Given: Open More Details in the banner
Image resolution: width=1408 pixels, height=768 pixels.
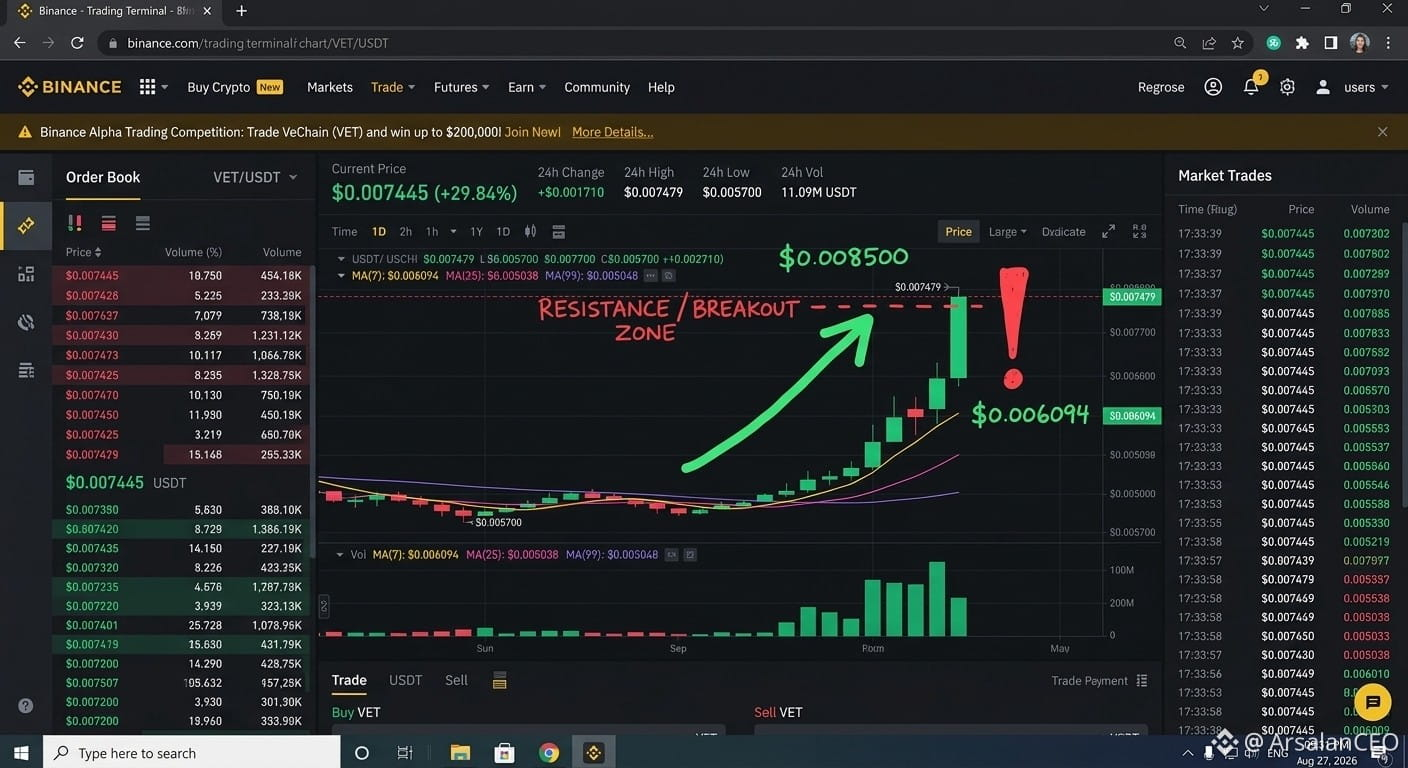Looking at the screenshot, I should point(612,132).
